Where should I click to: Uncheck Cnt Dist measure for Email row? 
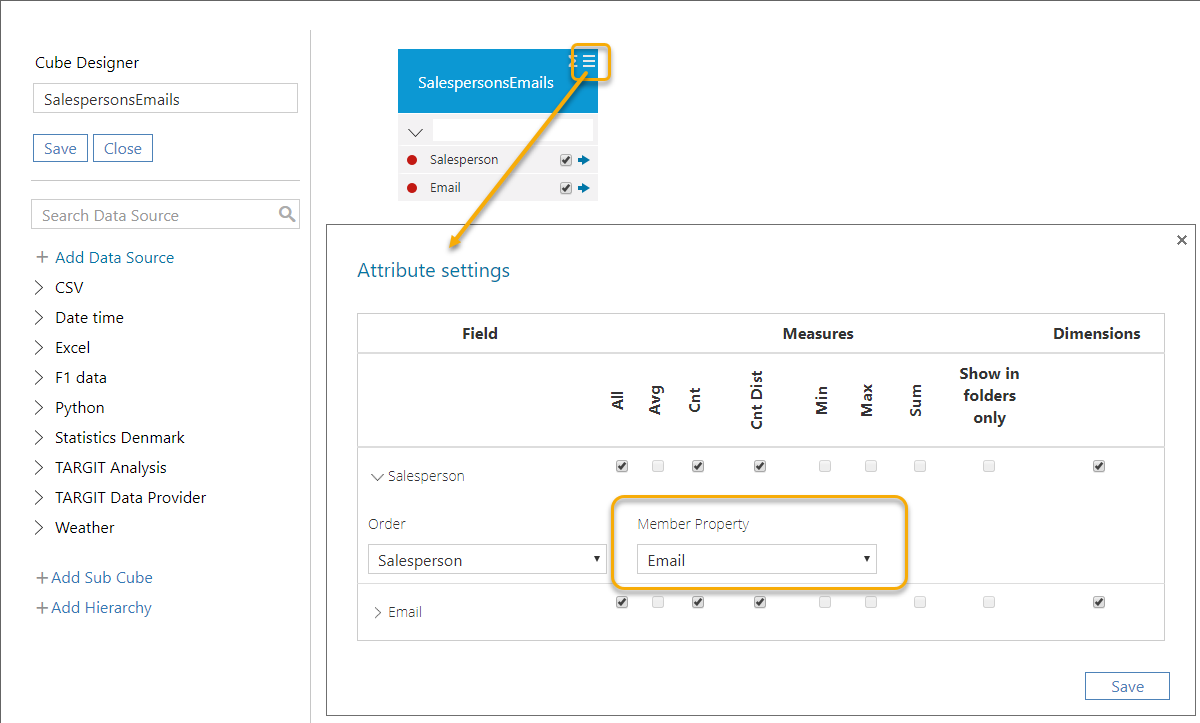click(760, 602)
